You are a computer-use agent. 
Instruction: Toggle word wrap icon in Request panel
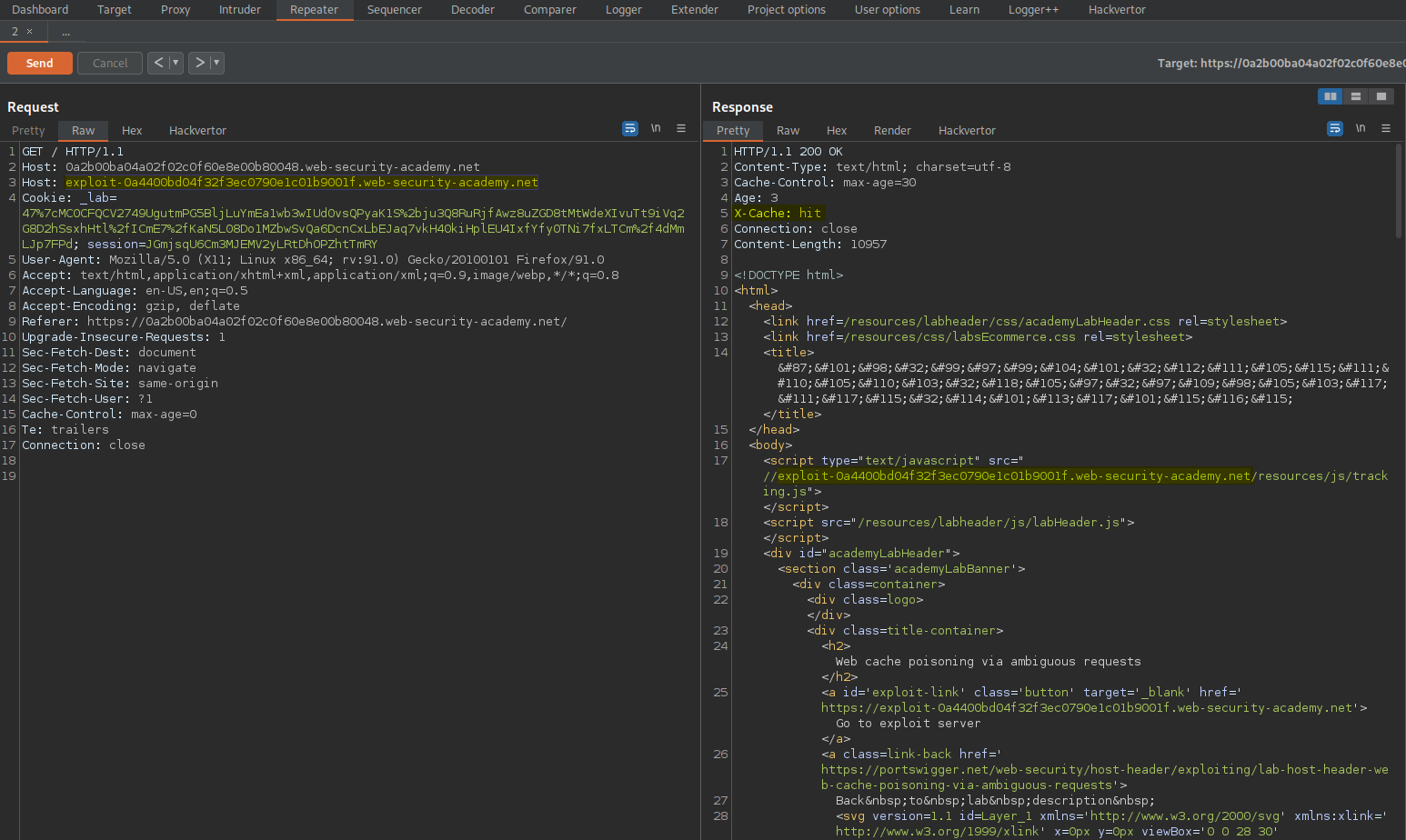(630, 128)
